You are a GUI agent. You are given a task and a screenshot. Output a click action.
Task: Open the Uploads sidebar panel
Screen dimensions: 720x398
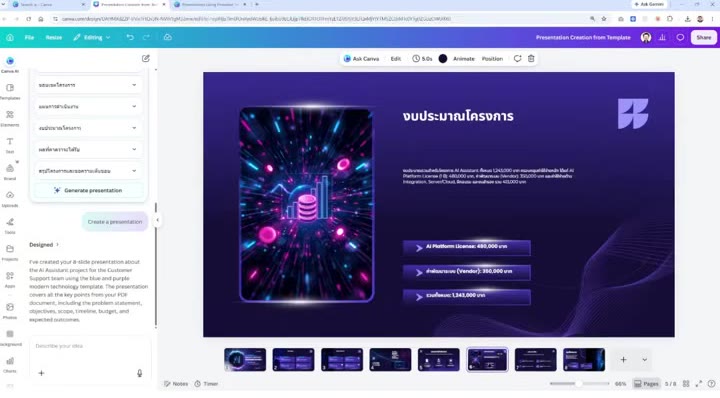coord(10,199)
